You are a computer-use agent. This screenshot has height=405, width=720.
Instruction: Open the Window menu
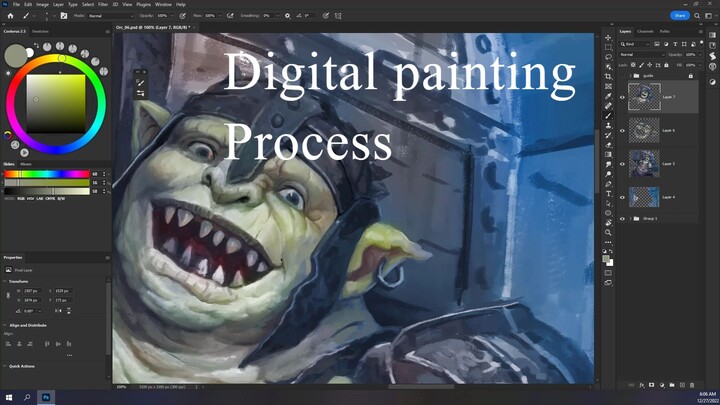(x=163, y=4)
